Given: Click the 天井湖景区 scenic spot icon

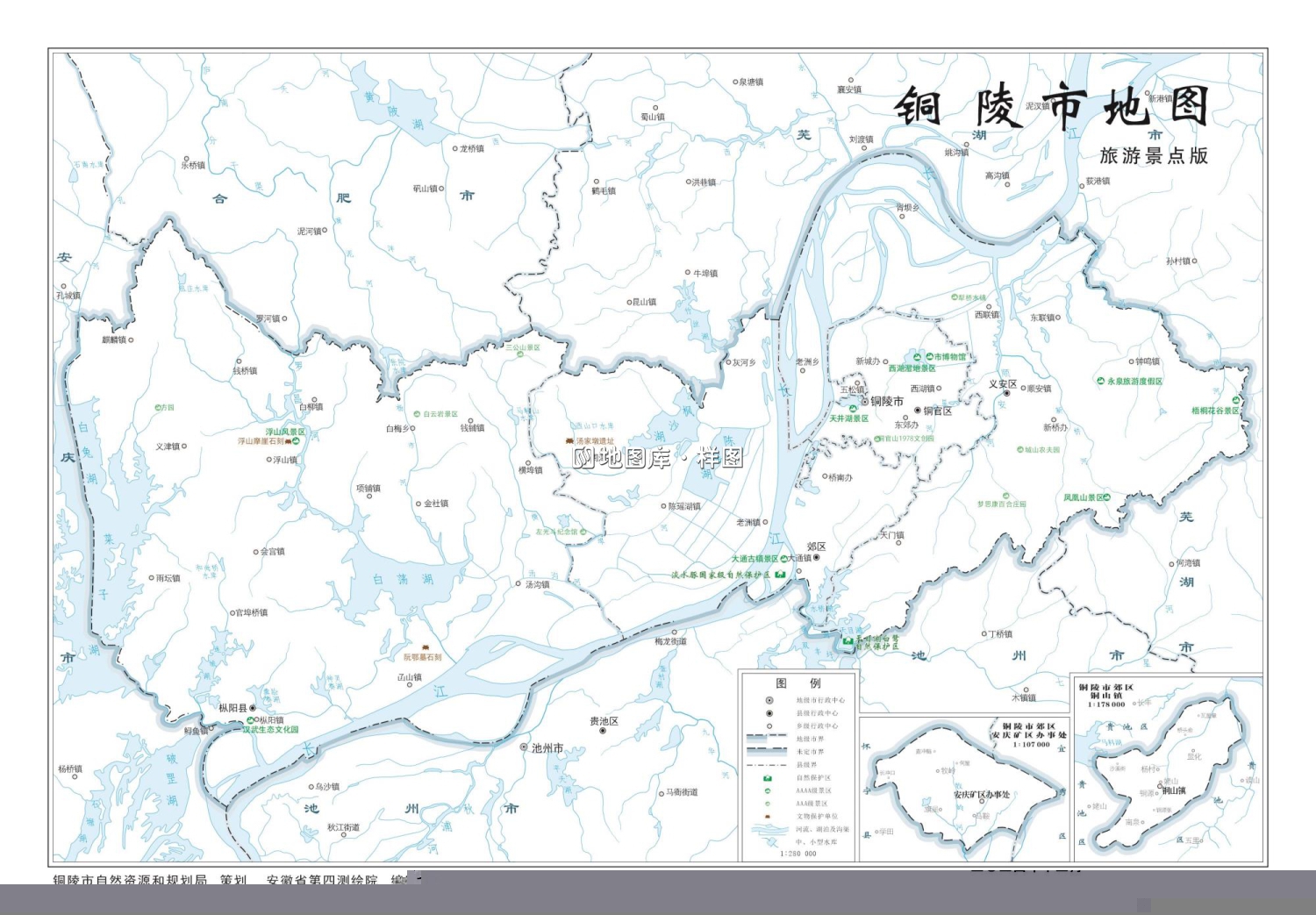Looking at the screenshot, I should [853, 409].
